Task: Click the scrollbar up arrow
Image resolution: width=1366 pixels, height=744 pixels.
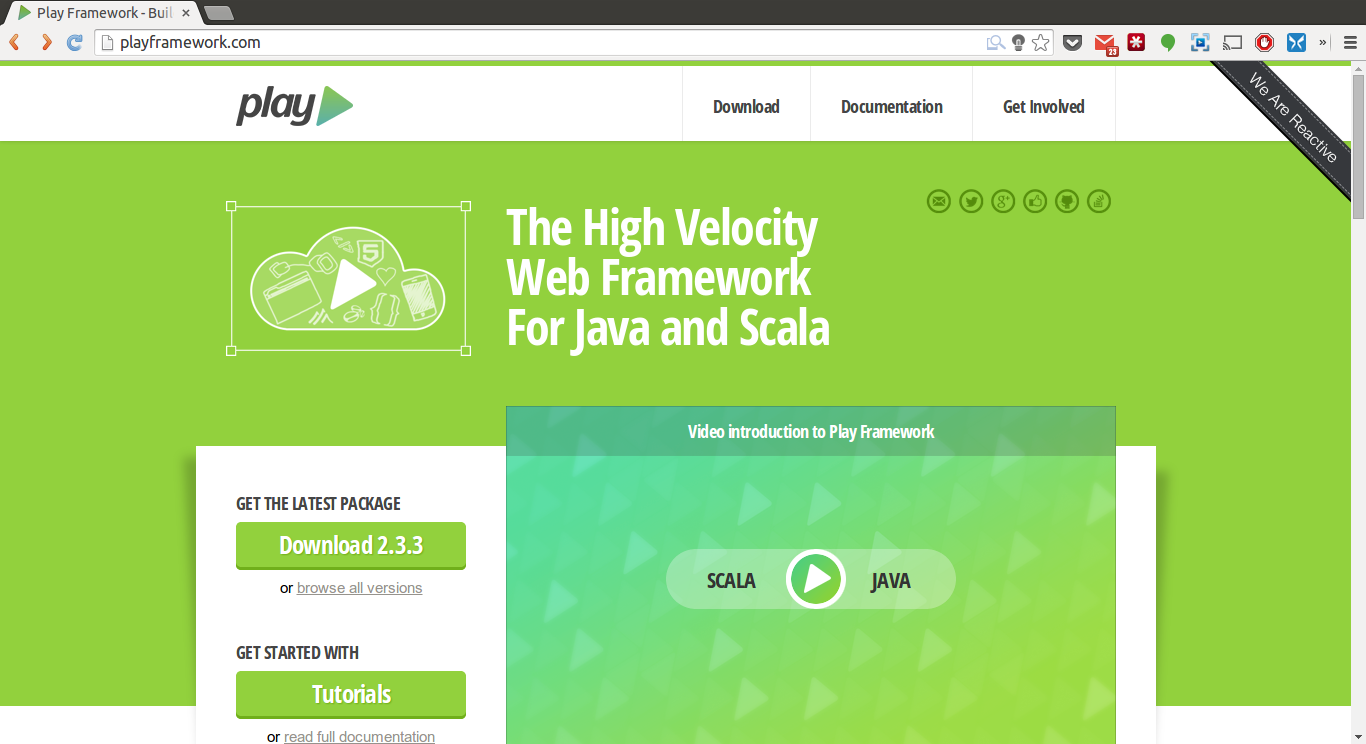Action: point(1358,68)
